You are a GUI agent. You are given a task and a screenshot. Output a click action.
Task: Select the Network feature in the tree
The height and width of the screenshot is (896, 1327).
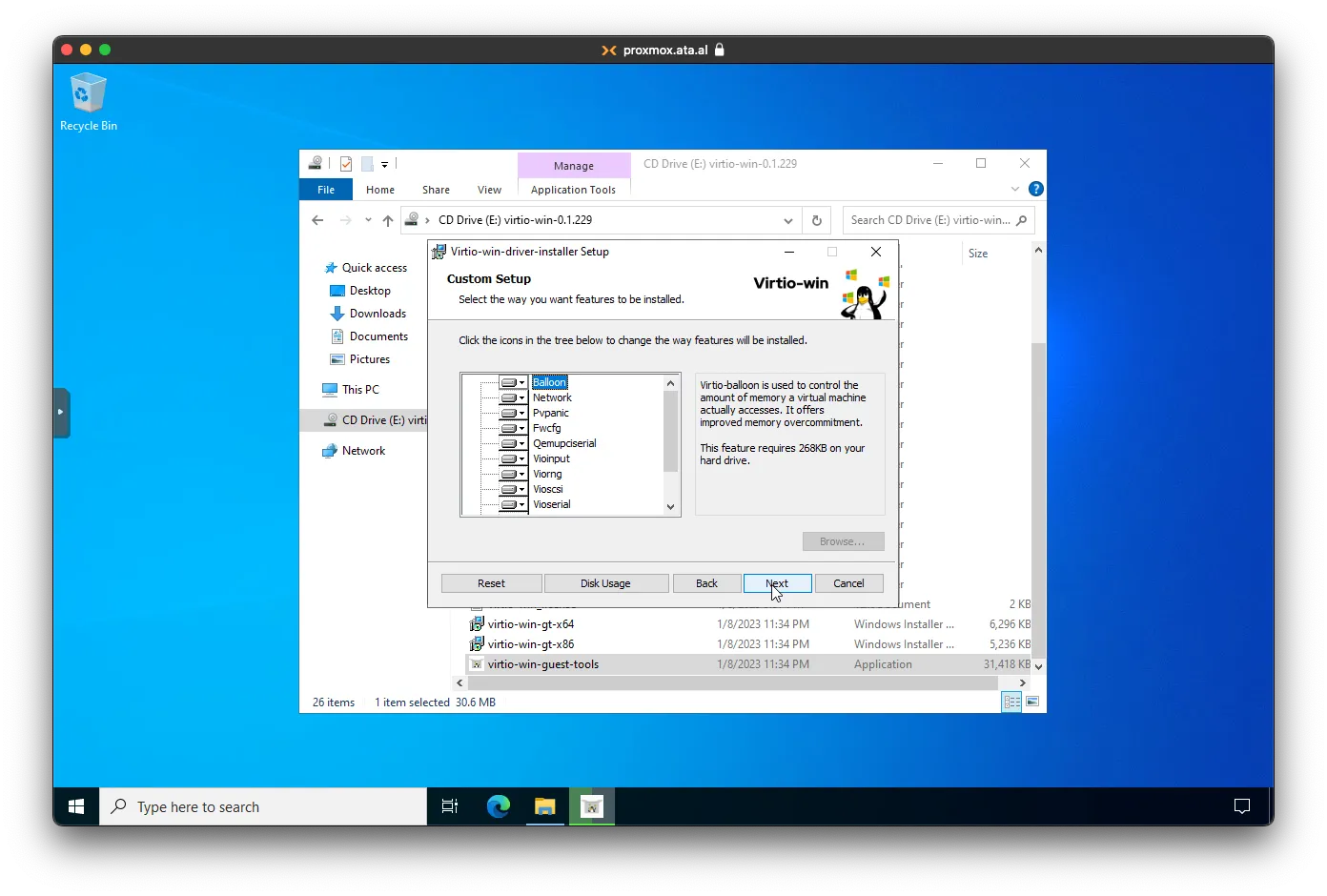pos(552,397)
